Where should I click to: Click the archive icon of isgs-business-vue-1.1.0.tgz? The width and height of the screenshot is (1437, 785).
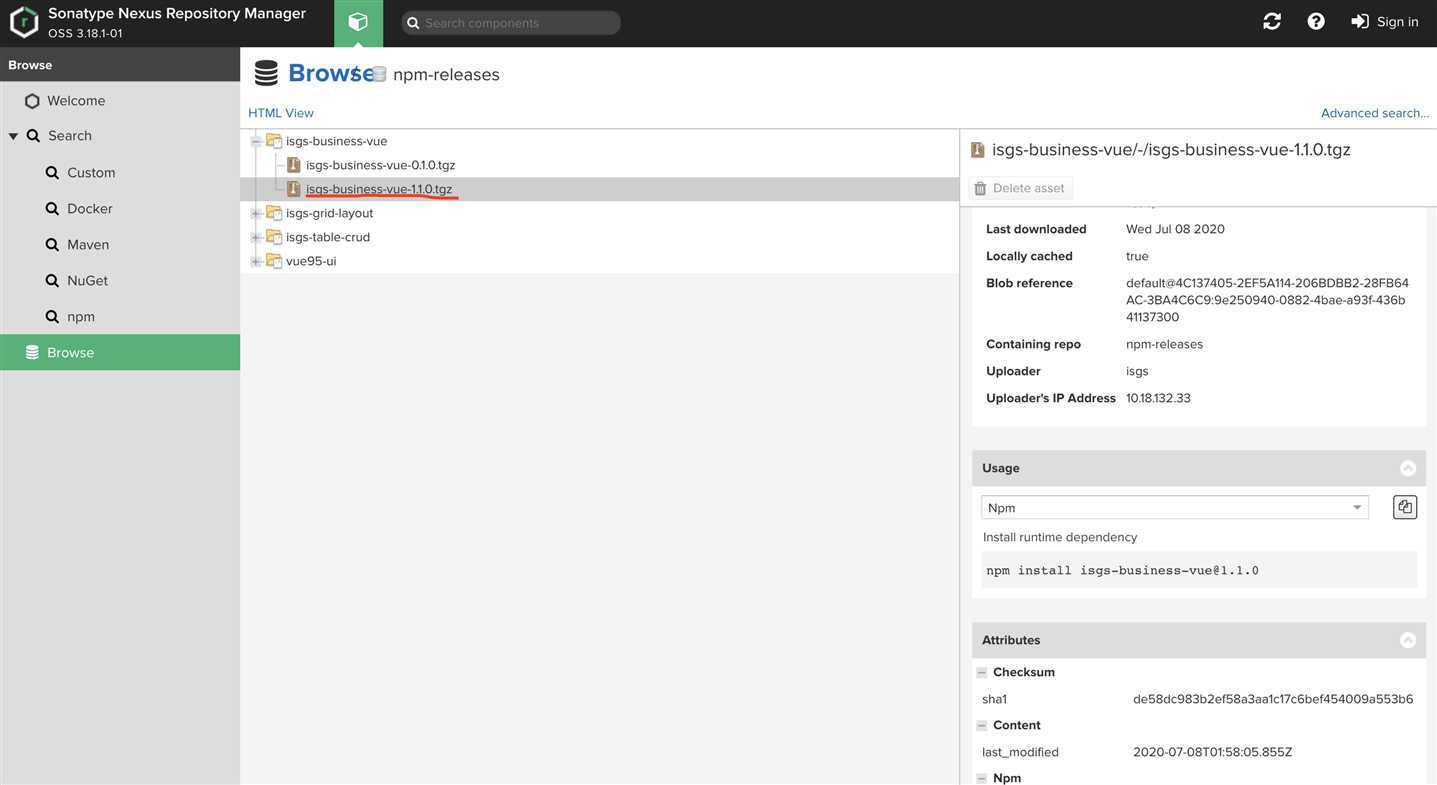(x=294, y=189)
